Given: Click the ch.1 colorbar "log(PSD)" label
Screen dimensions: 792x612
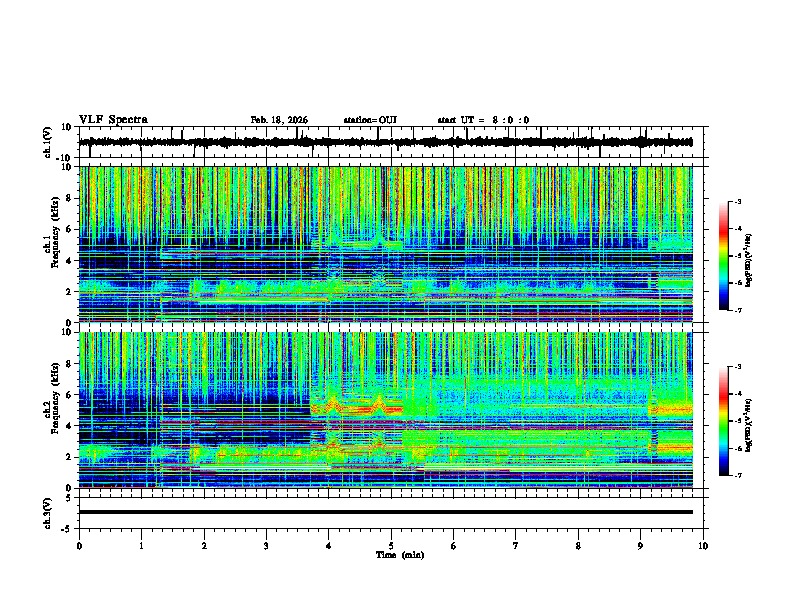Looking at the screenshot, I should point(748,260).
